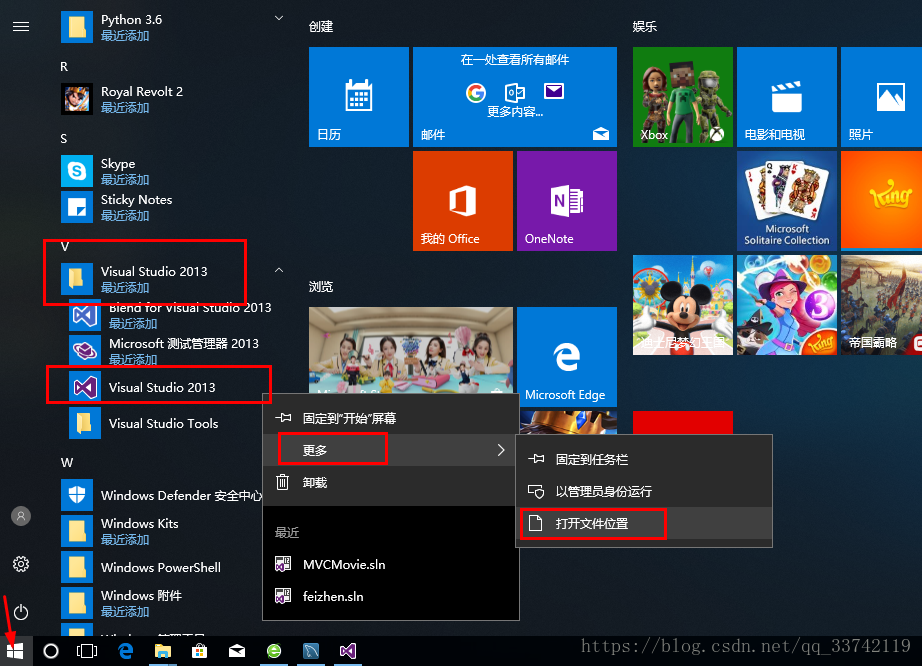This screenshot has width=922, height=666.
Task: Open the King game tile
Action: [881, 201]
